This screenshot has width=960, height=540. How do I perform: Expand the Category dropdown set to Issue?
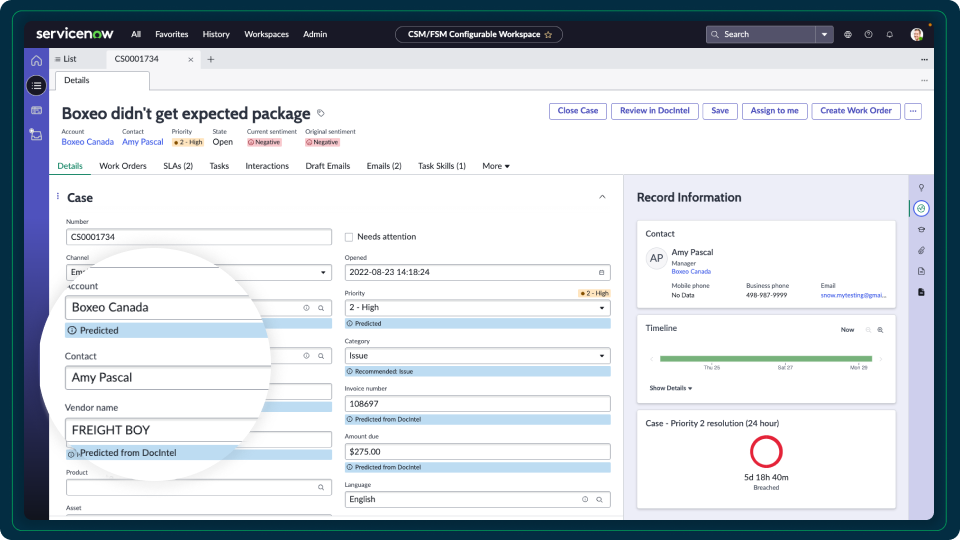tap(476, 356)
